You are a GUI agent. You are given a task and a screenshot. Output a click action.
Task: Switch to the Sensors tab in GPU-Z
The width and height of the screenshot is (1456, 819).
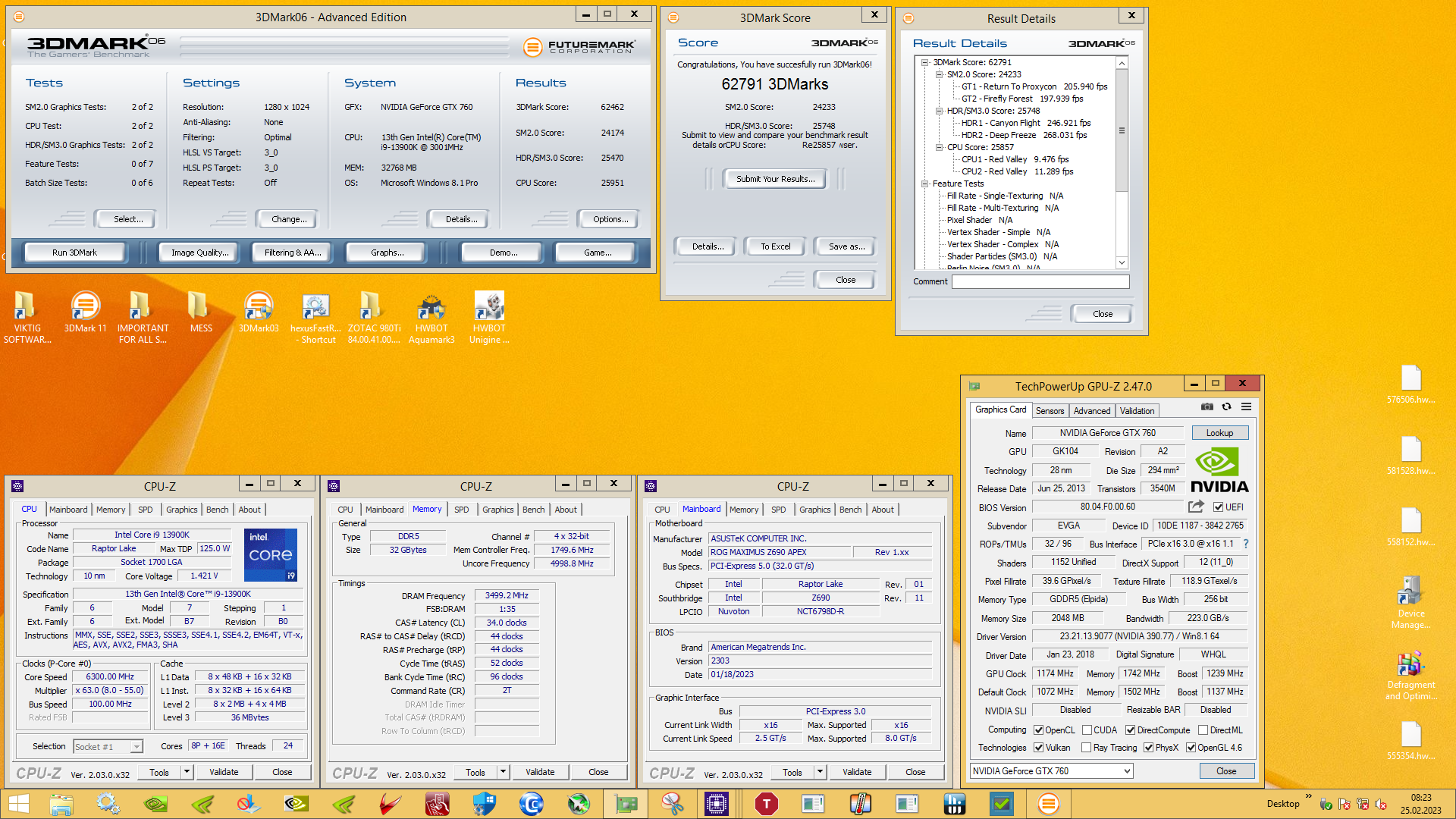pos(1050,410)
